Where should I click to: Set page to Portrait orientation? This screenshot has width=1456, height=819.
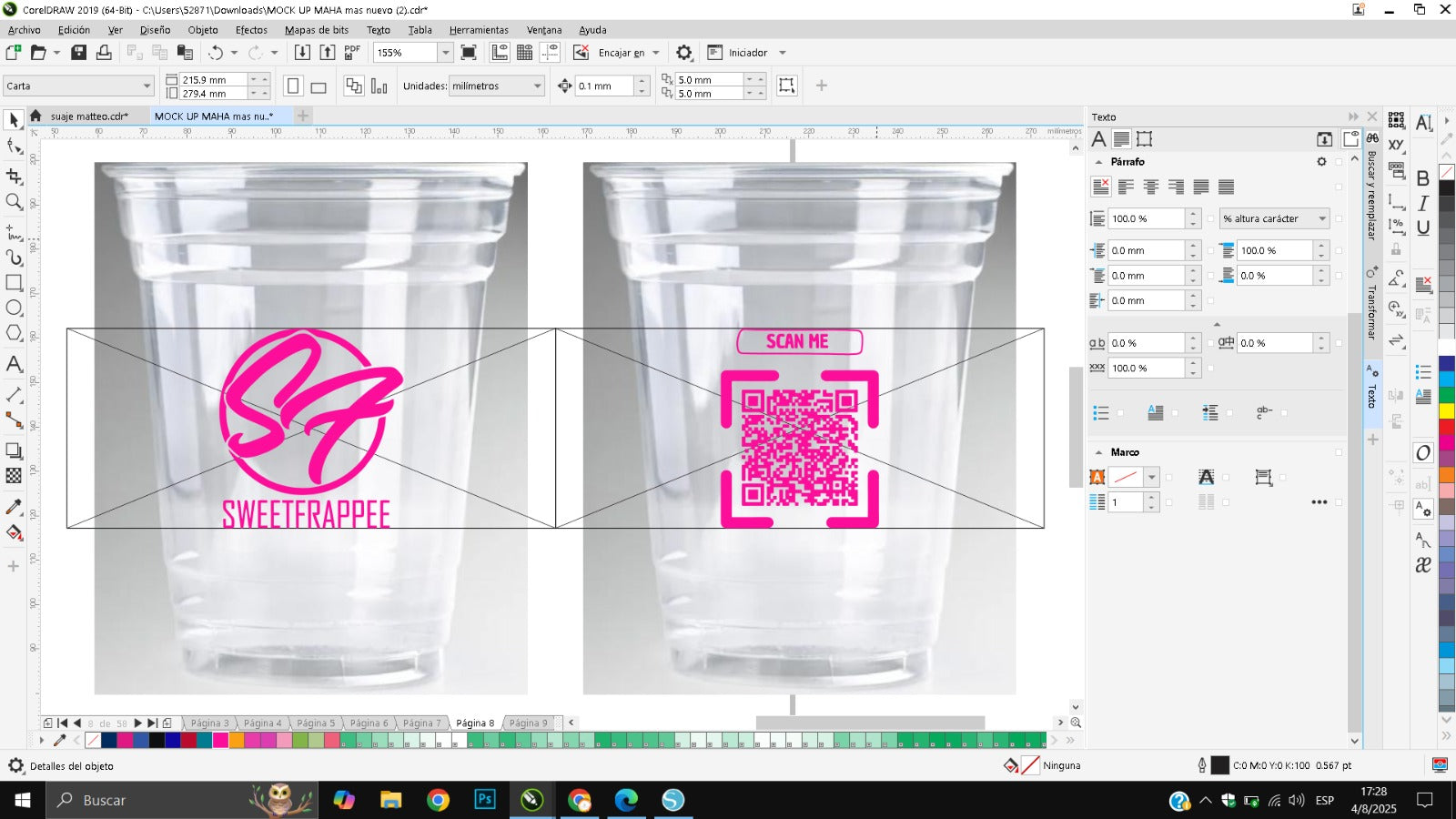click(x=293, y=86)
